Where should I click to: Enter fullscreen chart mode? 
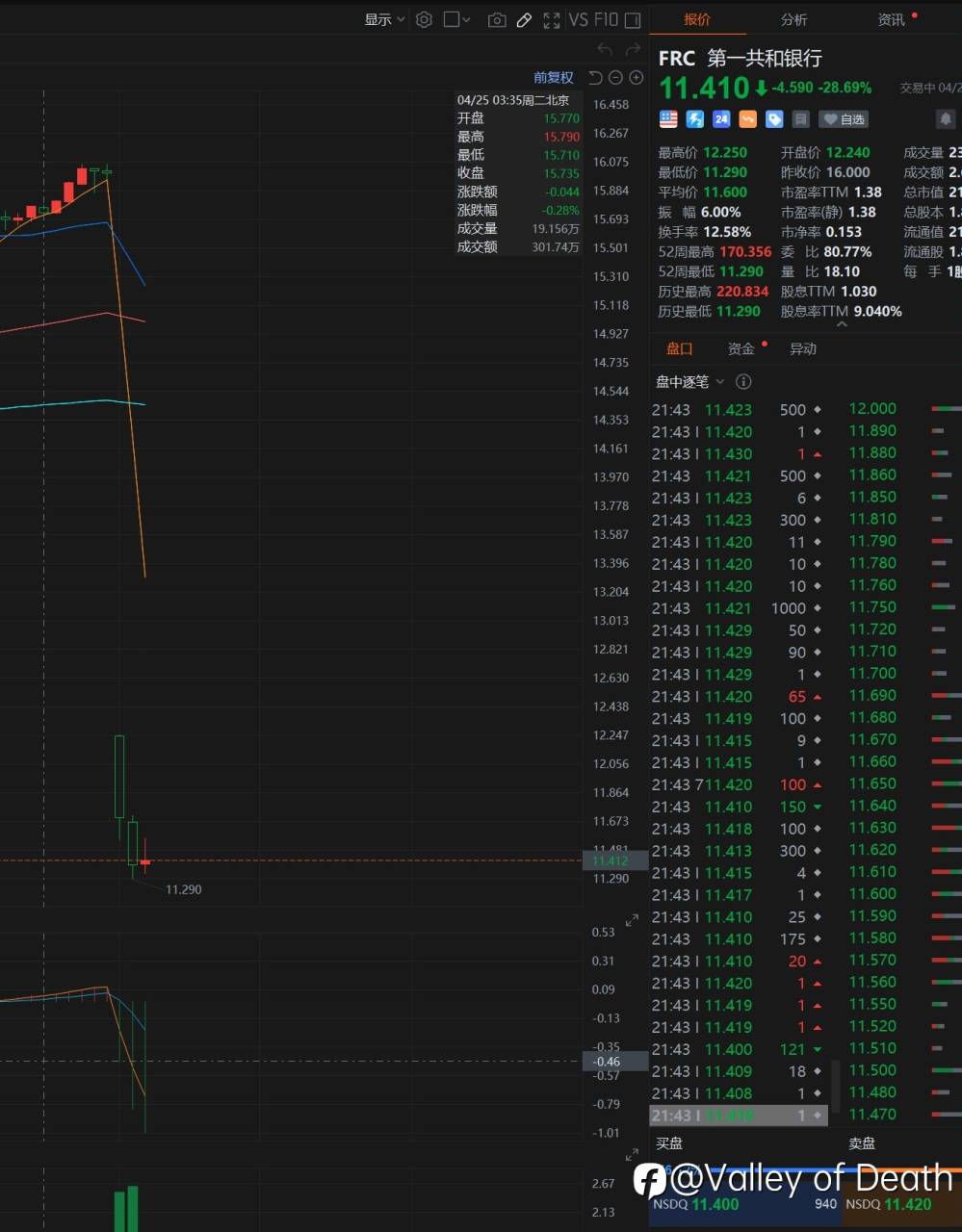tap(552, 19)
